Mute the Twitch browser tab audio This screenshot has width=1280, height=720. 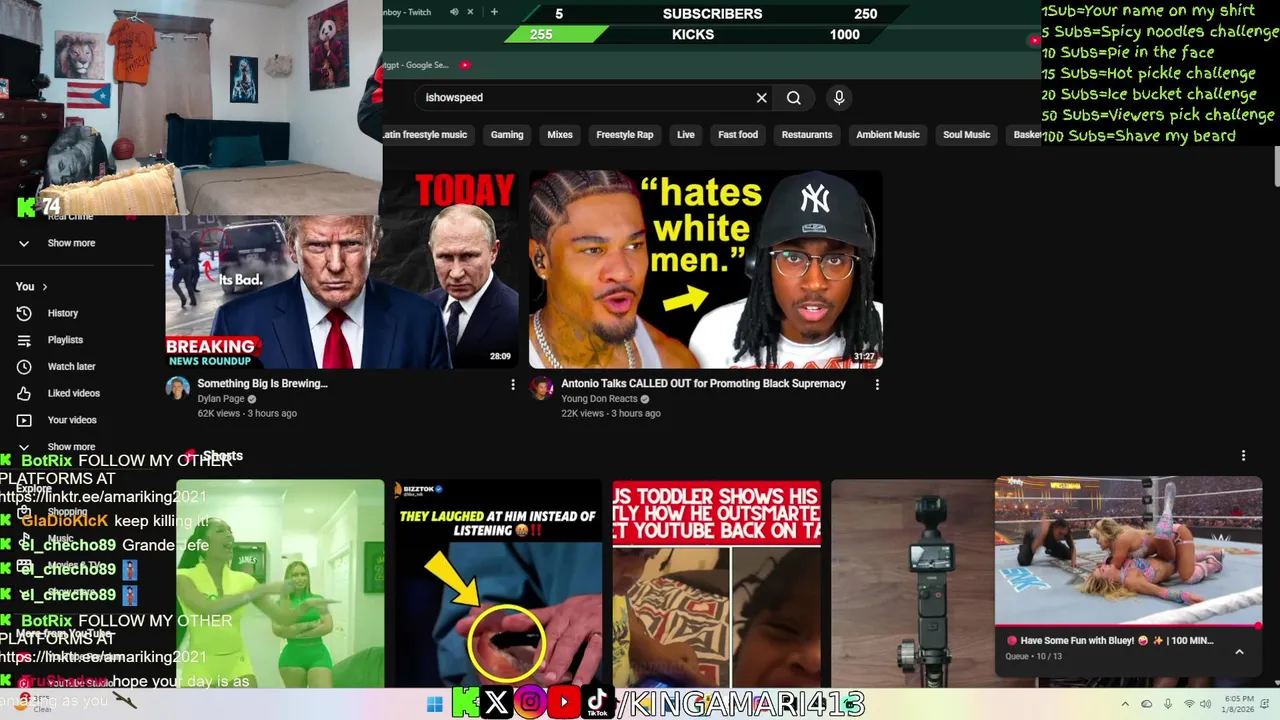coord(454,12)
